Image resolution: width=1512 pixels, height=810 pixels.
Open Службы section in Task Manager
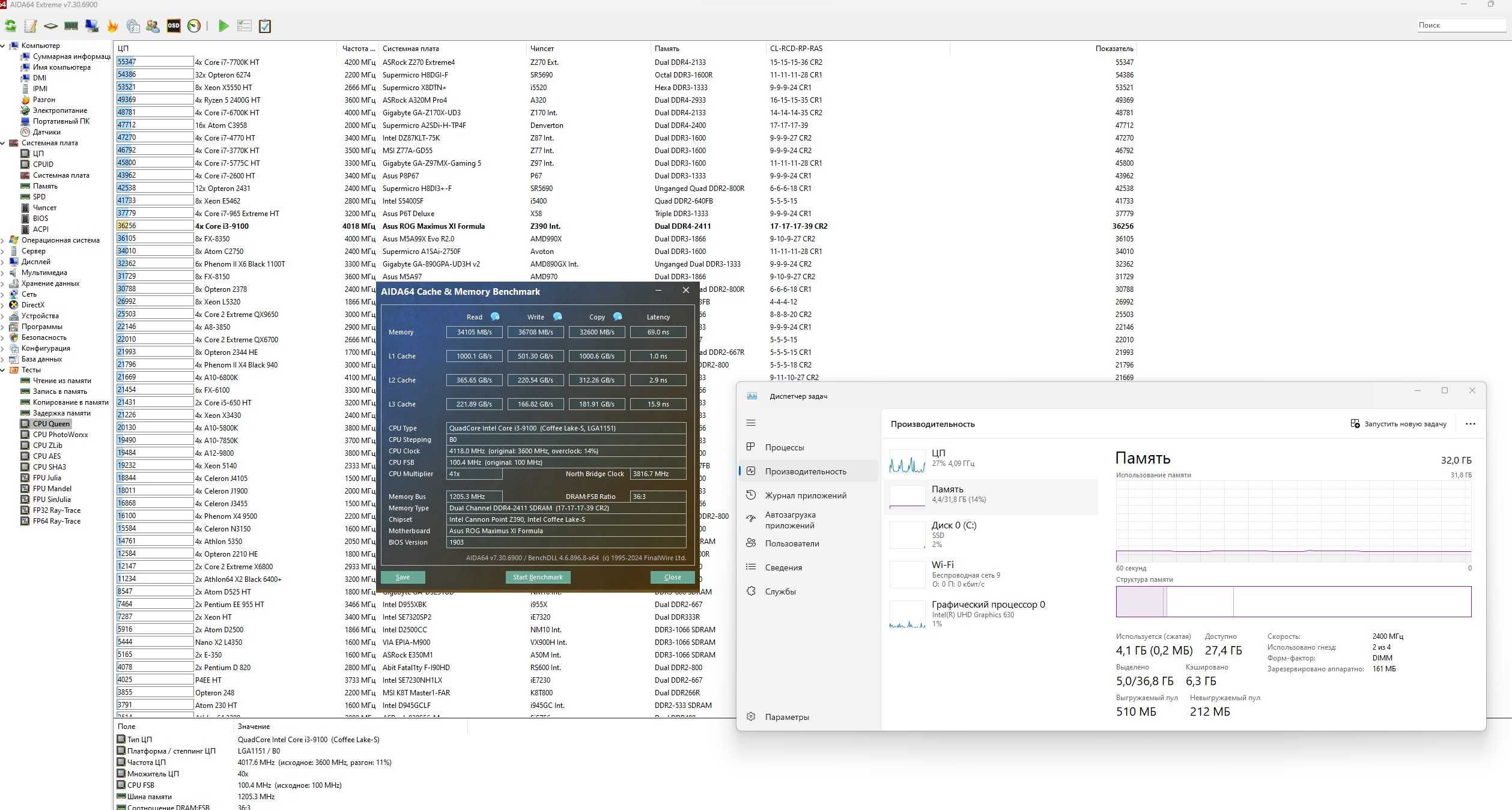(808, 591)
